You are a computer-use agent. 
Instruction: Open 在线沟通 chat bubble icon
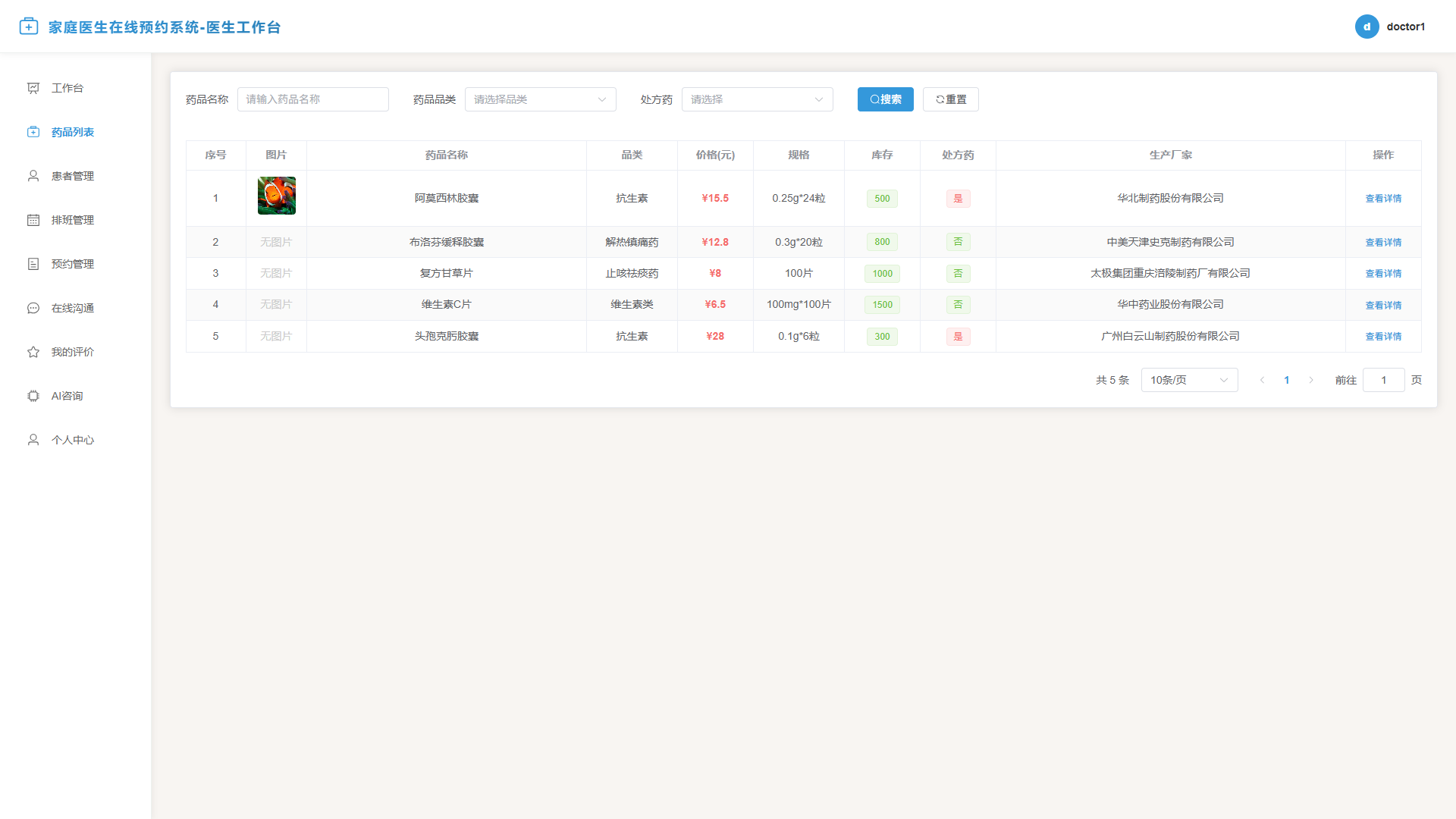point(33,308)
